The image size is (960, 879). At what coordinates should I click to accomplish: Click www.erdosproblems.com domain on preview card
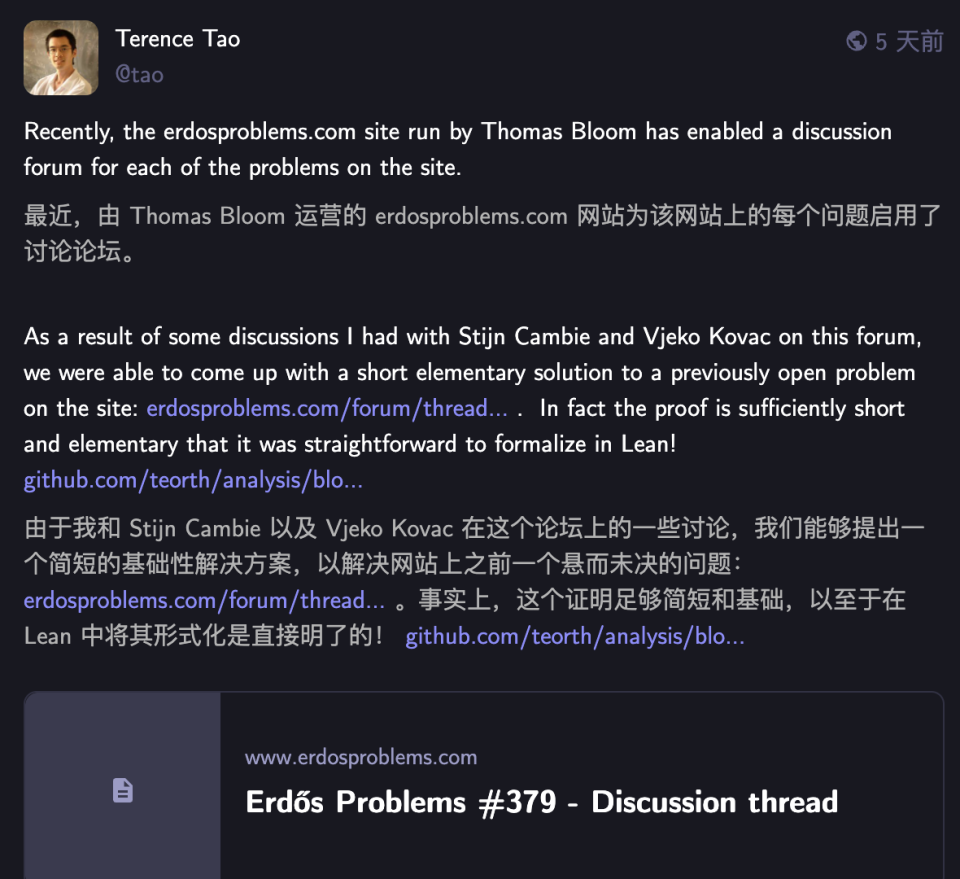point(360,757)
